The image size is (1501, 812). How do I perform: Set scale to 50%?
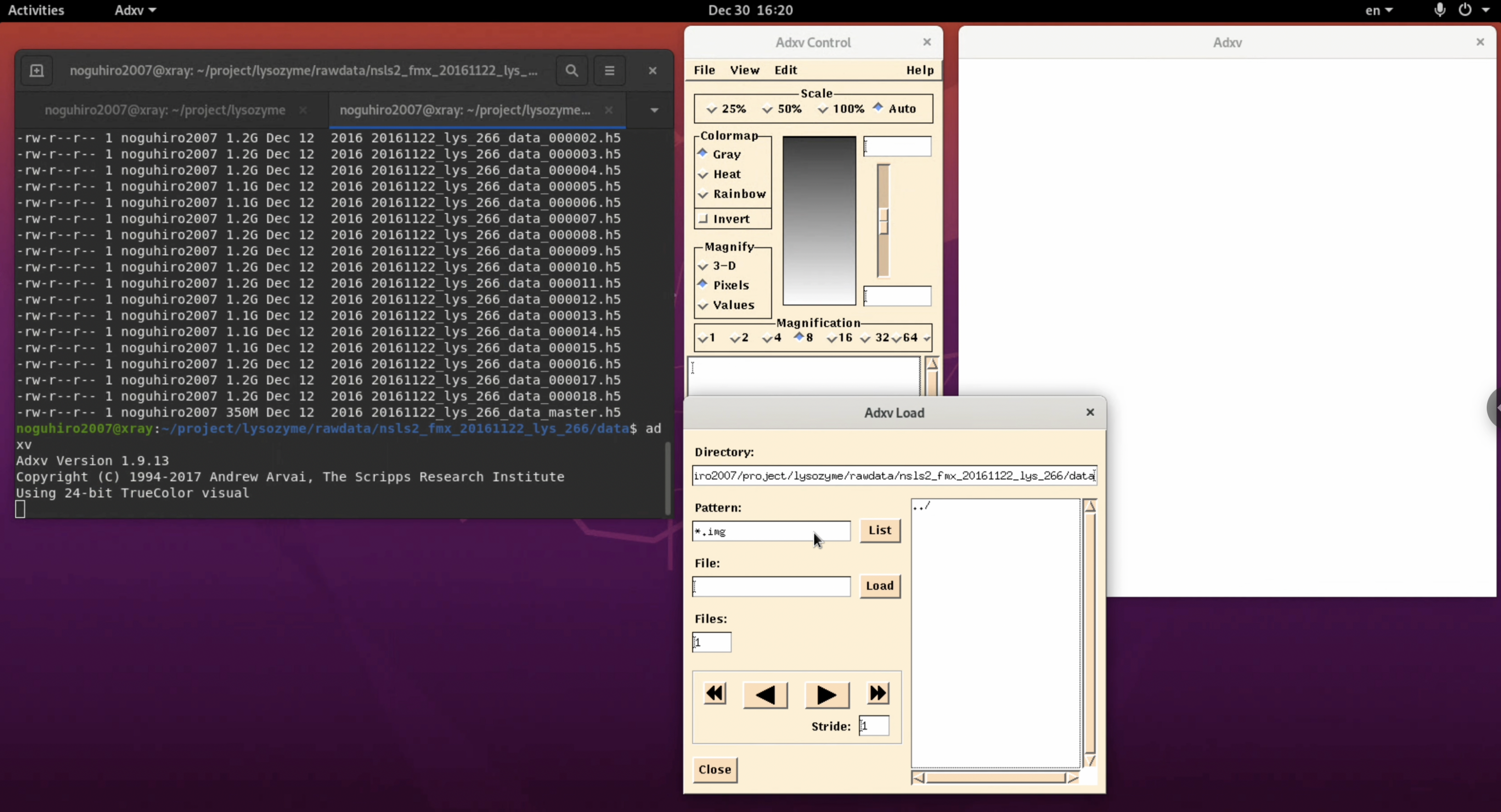coord(789,109)
